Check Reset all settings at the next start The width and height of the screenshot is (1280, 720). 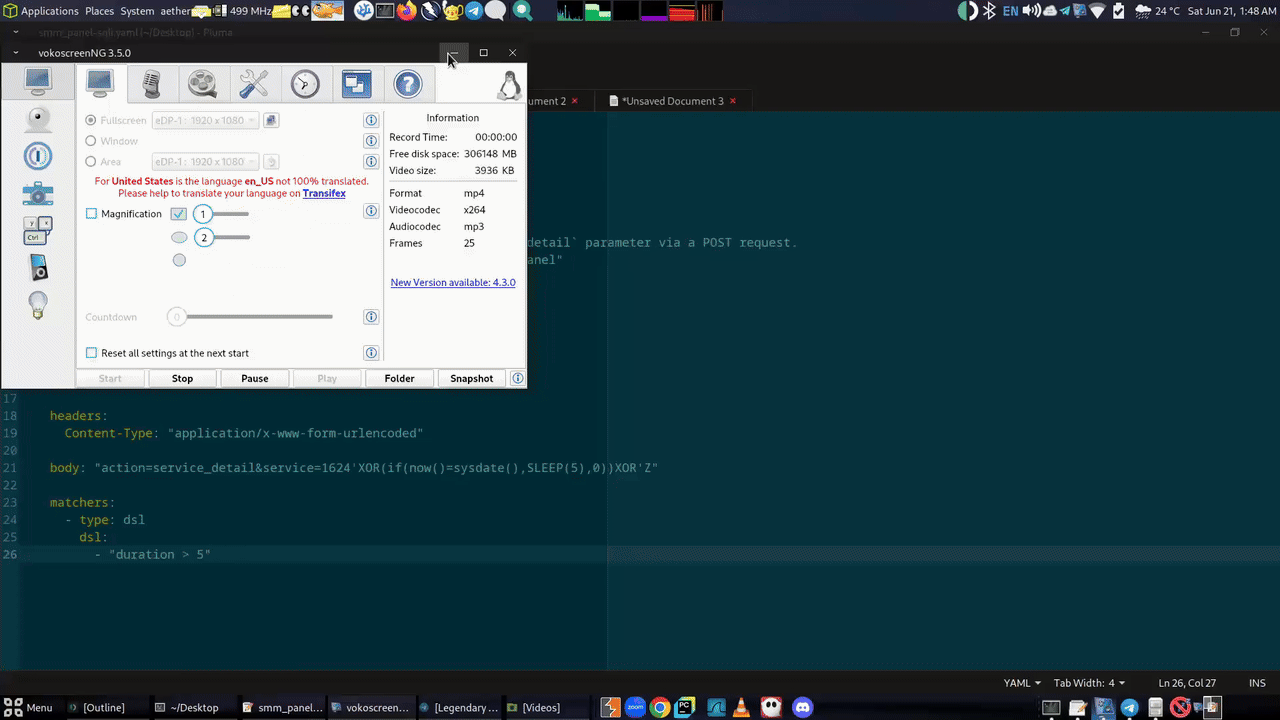tap(92, 353)
